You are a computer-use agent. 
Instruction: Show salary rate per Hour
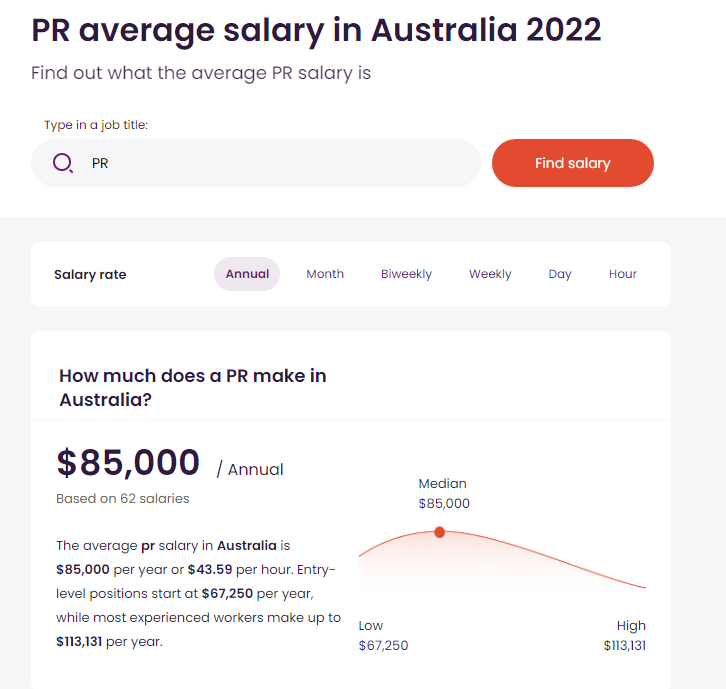622,274
